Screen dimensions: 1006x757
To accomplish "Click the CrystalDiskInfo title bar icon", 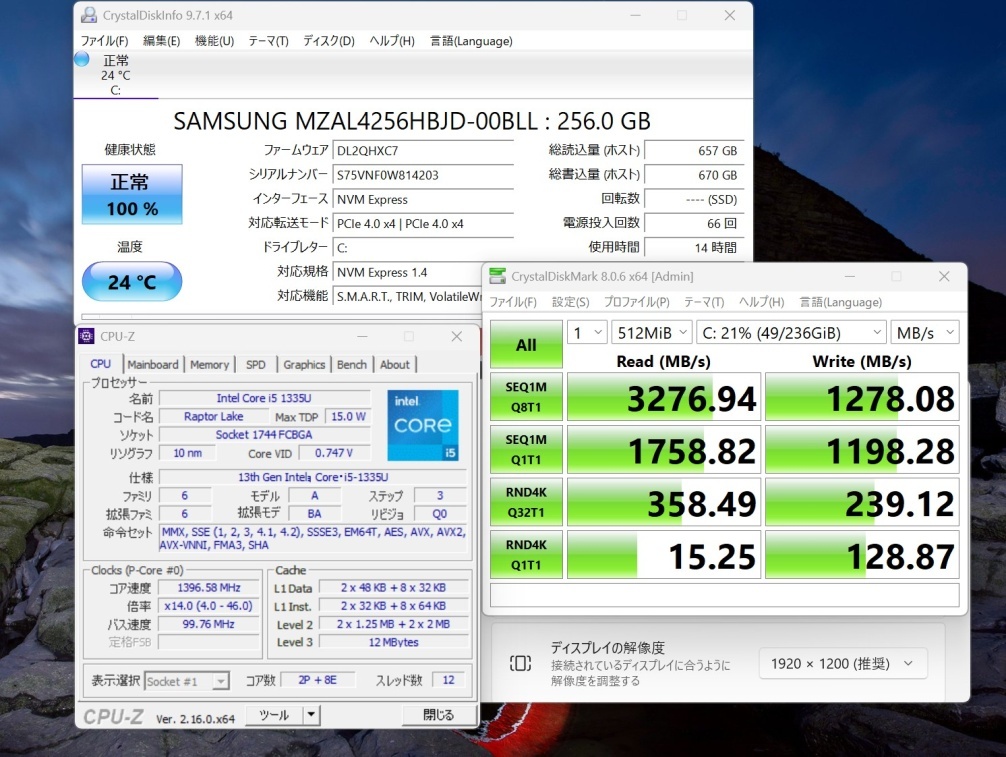I will click(89, 15).
